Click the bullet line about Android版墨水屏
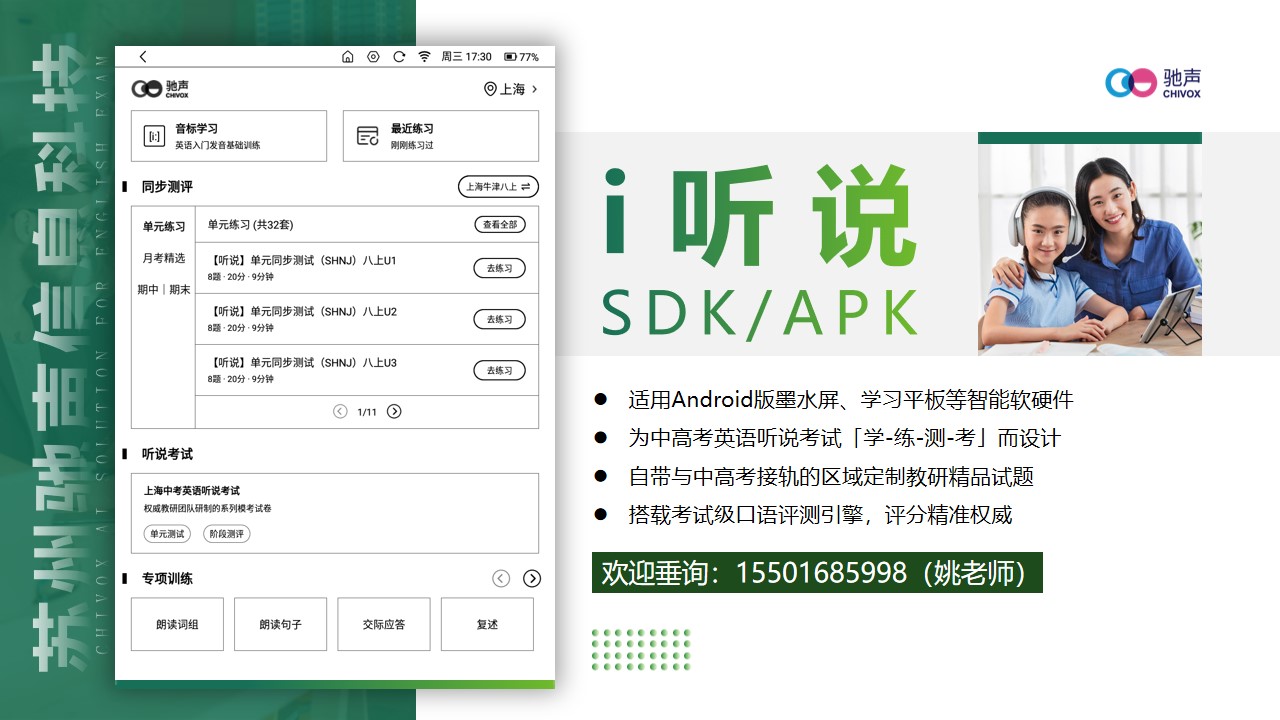Screen dimensions: 1280x720 tap(850, 400)
